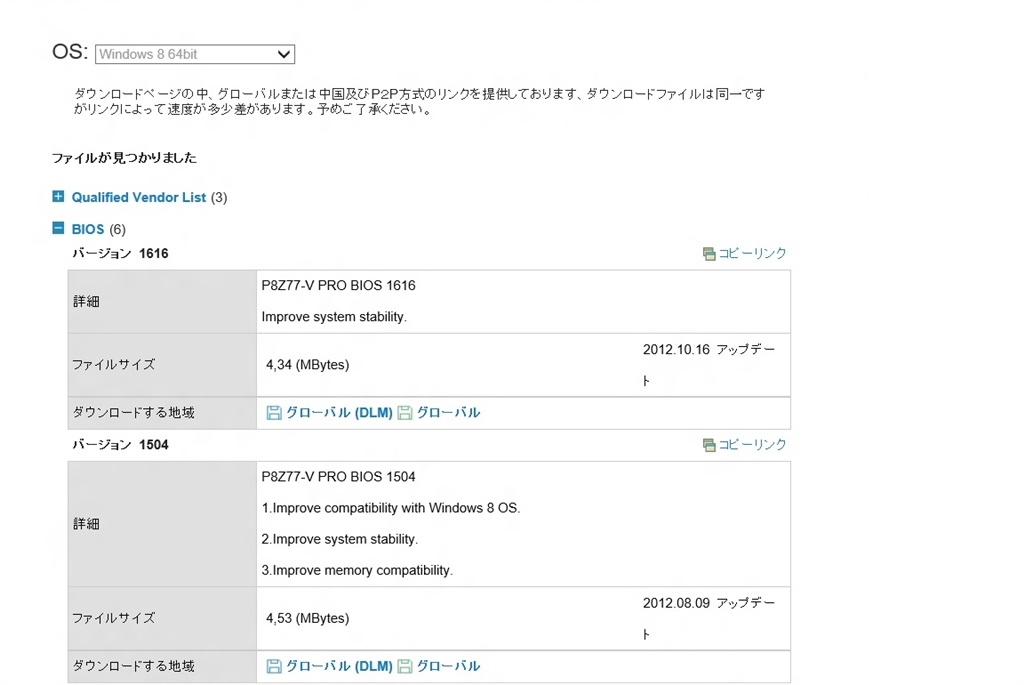Download BIOS 1616 via グローバル (DLM) link
Screen dimensions: 1024x685
coord(339,413)
